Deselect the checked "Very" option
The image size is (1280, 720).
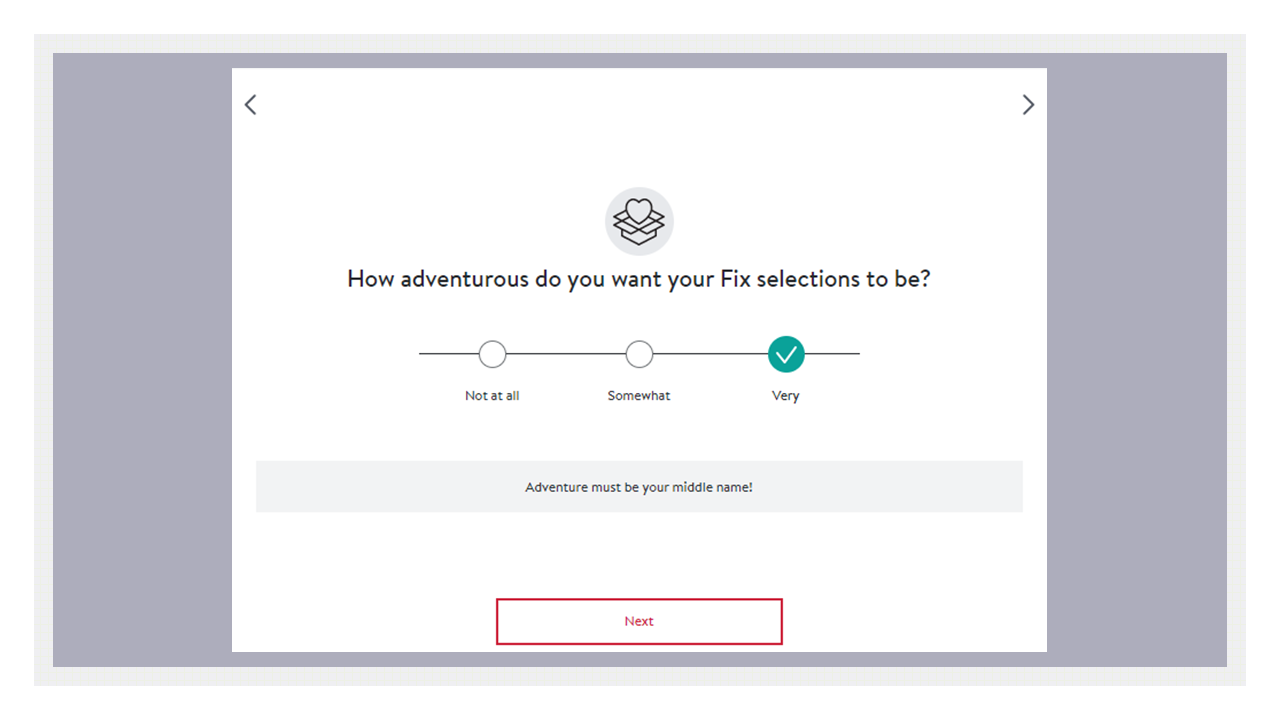coord(786,354)
